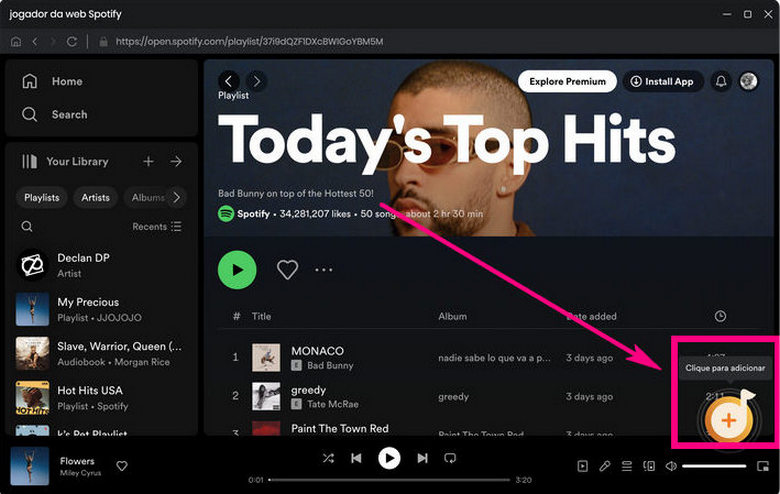The height and width of the screenshot is (494, 780).
Task: Go to the previous track
Action: tap(356, 458)
